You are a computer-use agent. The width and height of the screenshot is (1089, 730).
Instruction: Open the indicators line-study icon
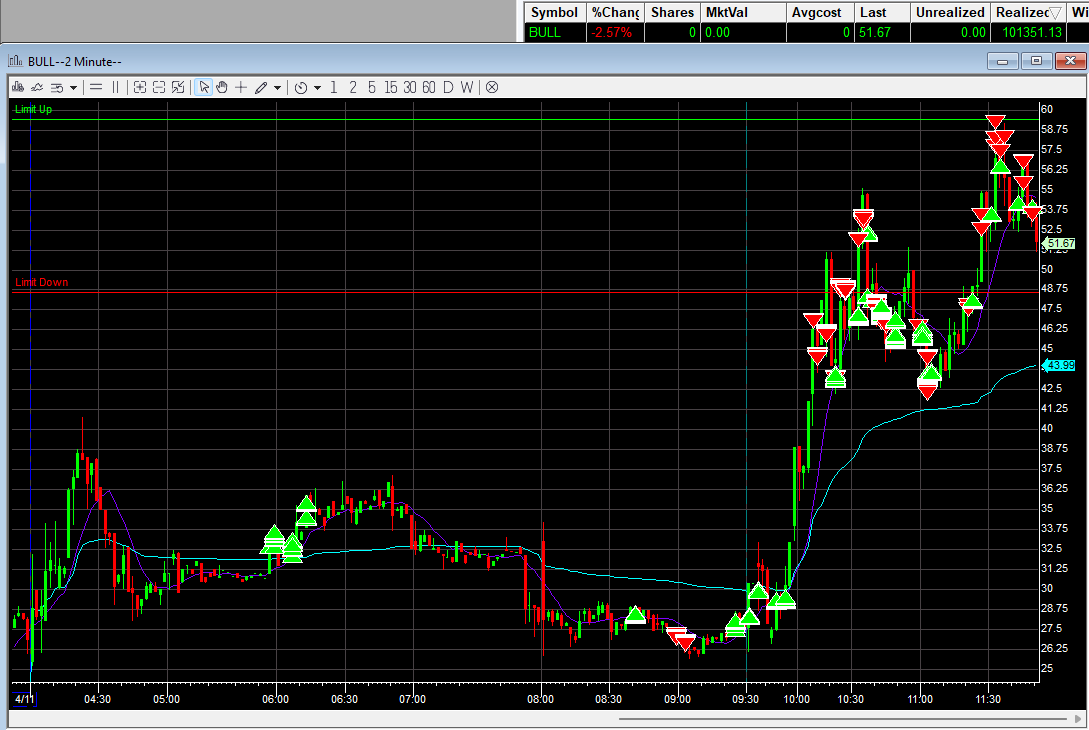pyautogui.click(x=37, y=87)
